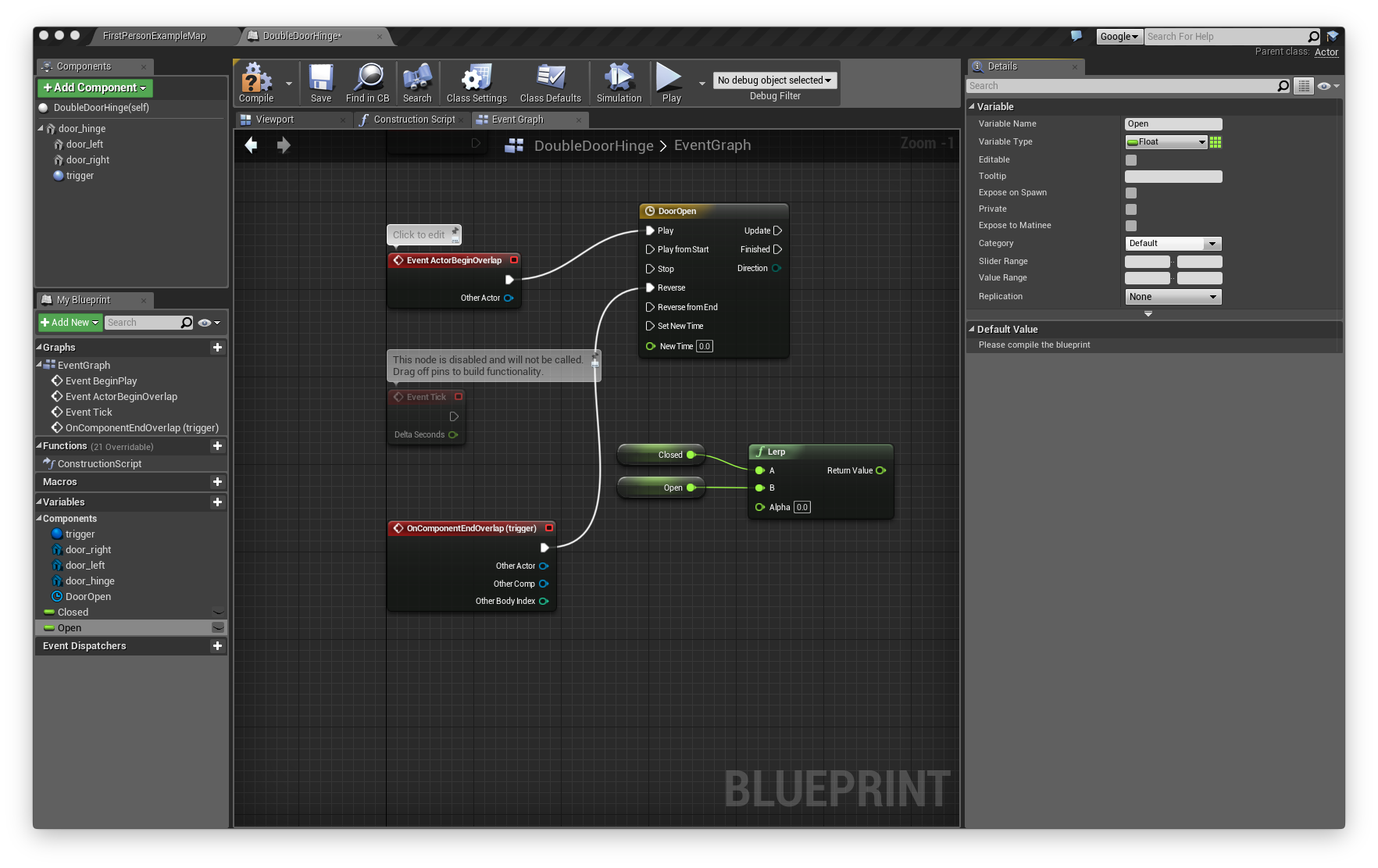
Task: Enable the Editable checkbox
Action: click(x=1131, y=160)
